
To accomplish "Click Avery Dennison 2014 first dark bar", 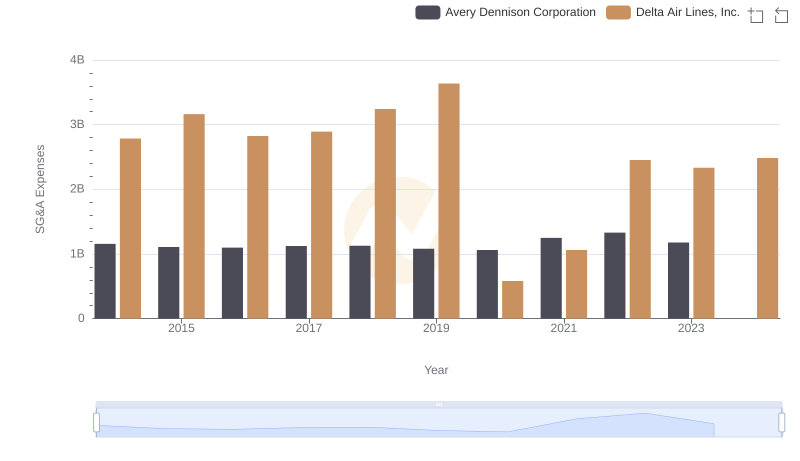I will (105, 281).
